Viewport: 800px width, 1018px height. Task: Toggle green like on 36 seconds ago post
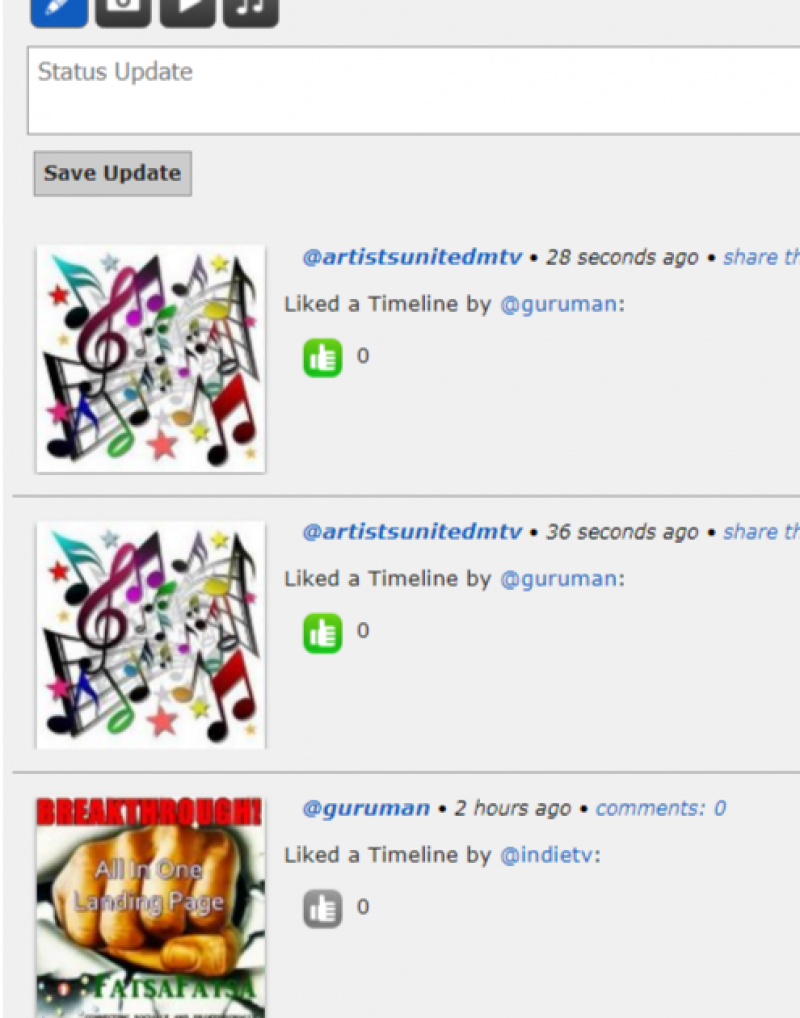[323, 632]
